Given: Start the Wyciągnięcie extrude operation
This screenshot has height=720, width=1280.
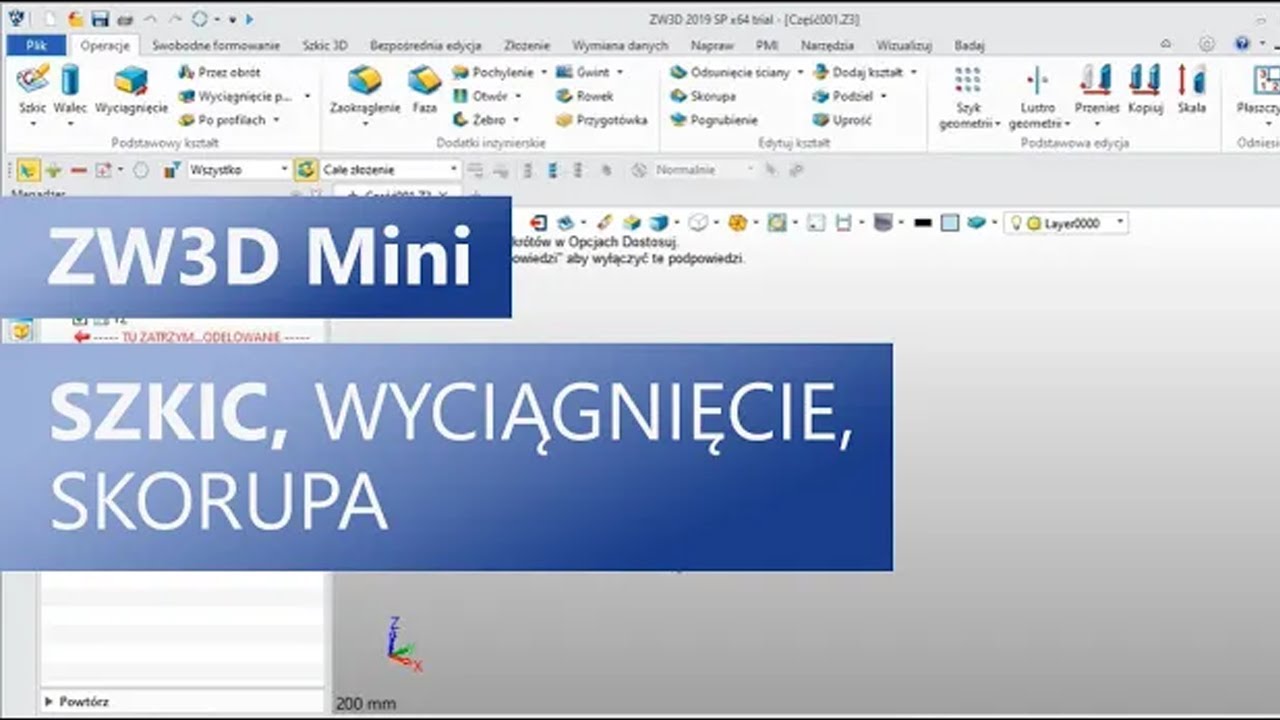Looking at the screenshot, I should pos(131,90).
